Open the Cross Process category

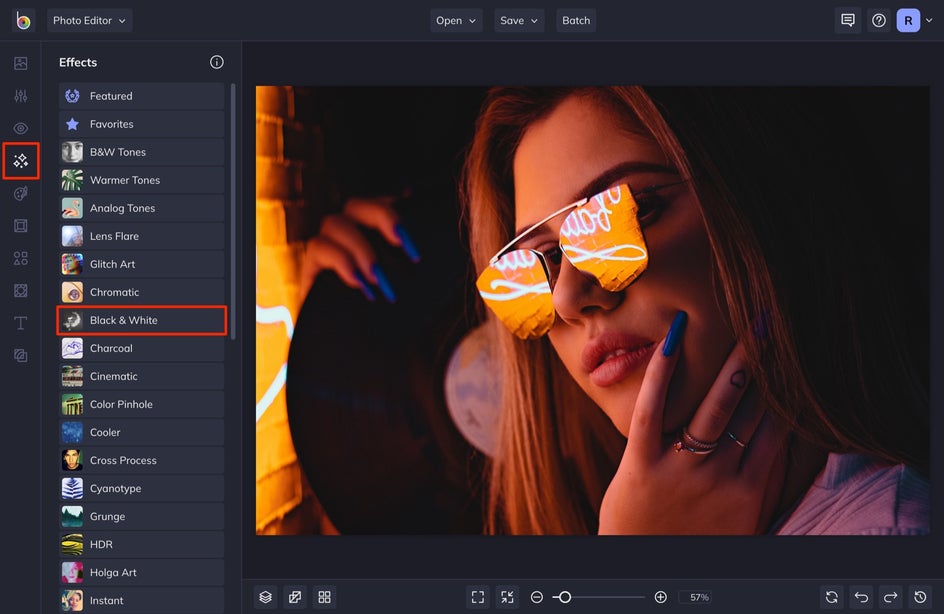[141, 460]
